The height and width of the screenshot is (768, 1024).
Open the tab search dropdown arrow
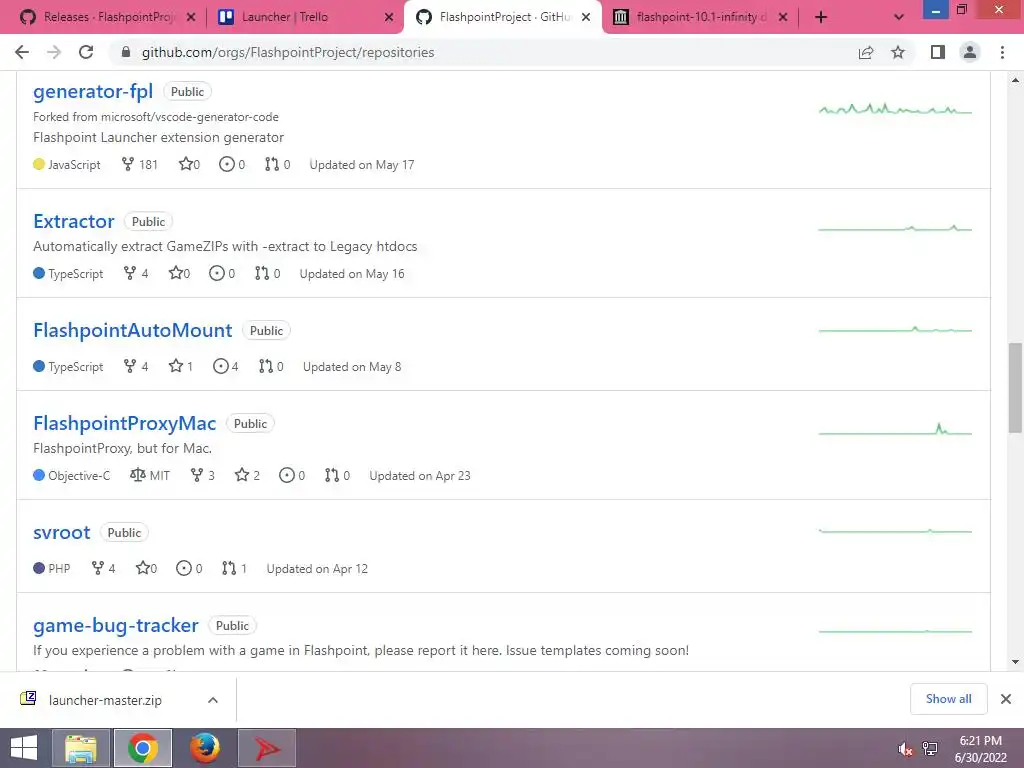899,17
